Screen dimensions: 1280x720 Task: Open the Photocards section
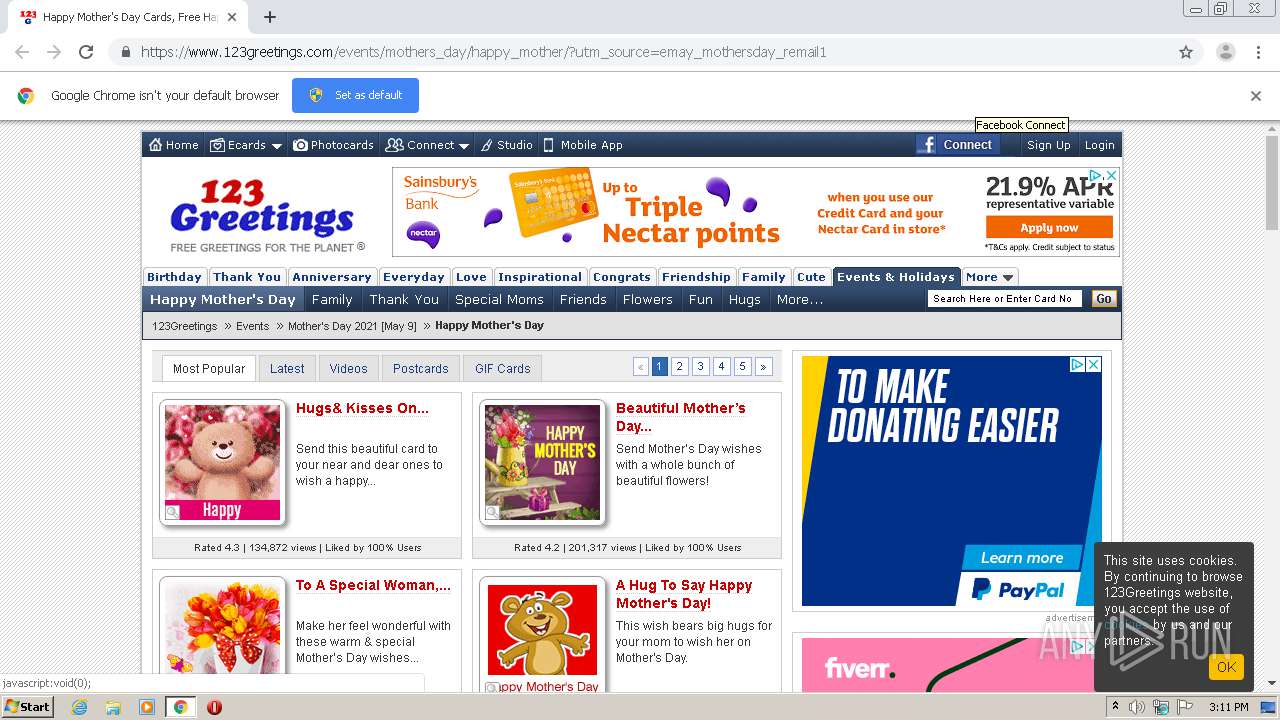tap(333, 145)
